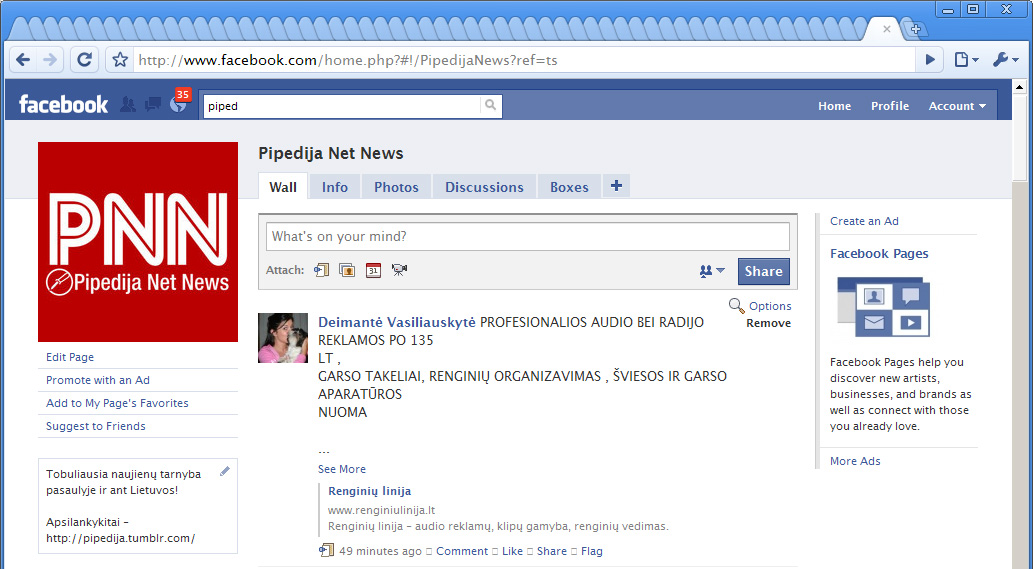Open the friend requests icon in header
Viewport: 1033px width, 569px height.
(x=128, y=105)
